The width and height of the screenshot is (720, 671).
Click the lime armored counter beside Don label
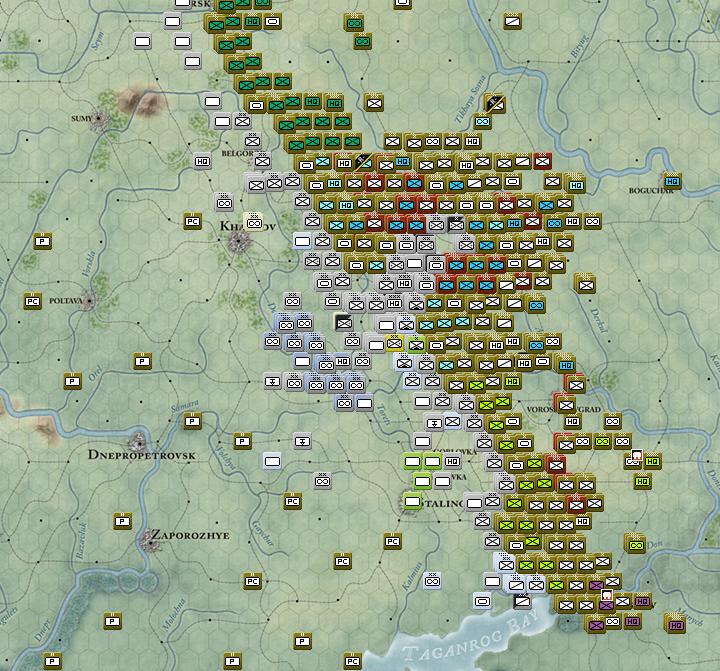636,545
